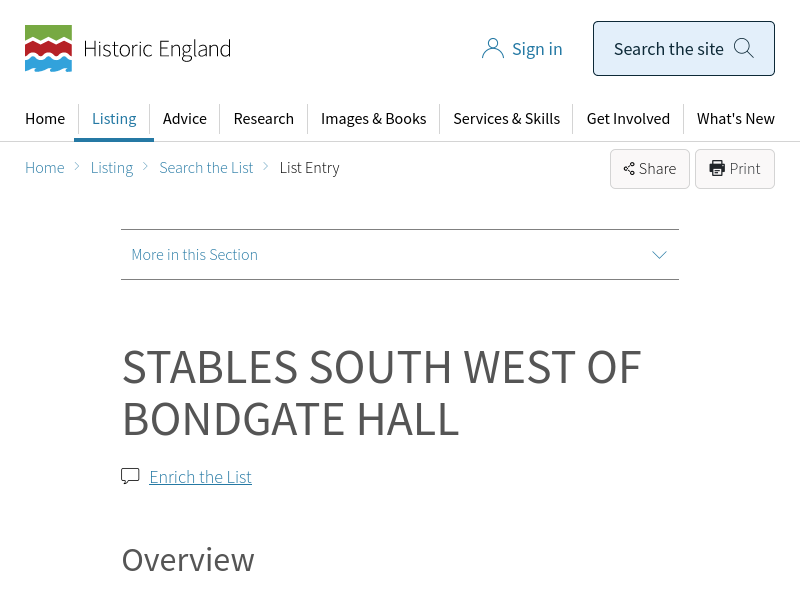Click the magnifying glass search icon
800x600 pixels.
click(x=743, y=48)
